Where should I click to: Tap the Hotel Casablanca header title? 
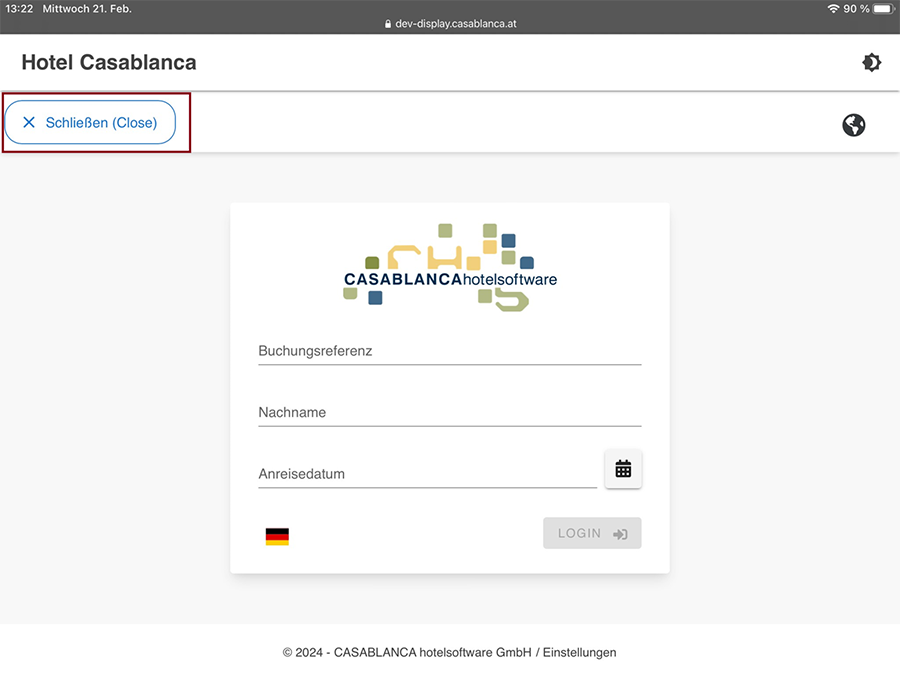pyautogui.click(x=109, y=63)
